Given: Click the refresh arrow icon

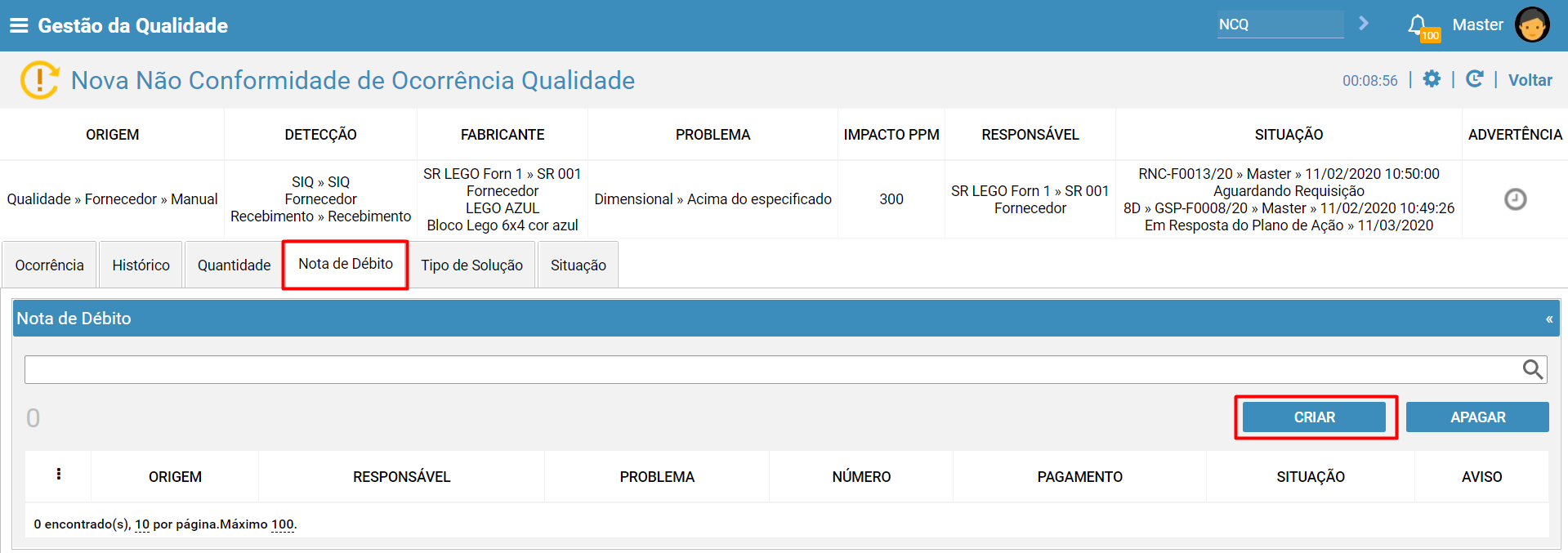Looking at the screenshot, I should pos(1475,79).
